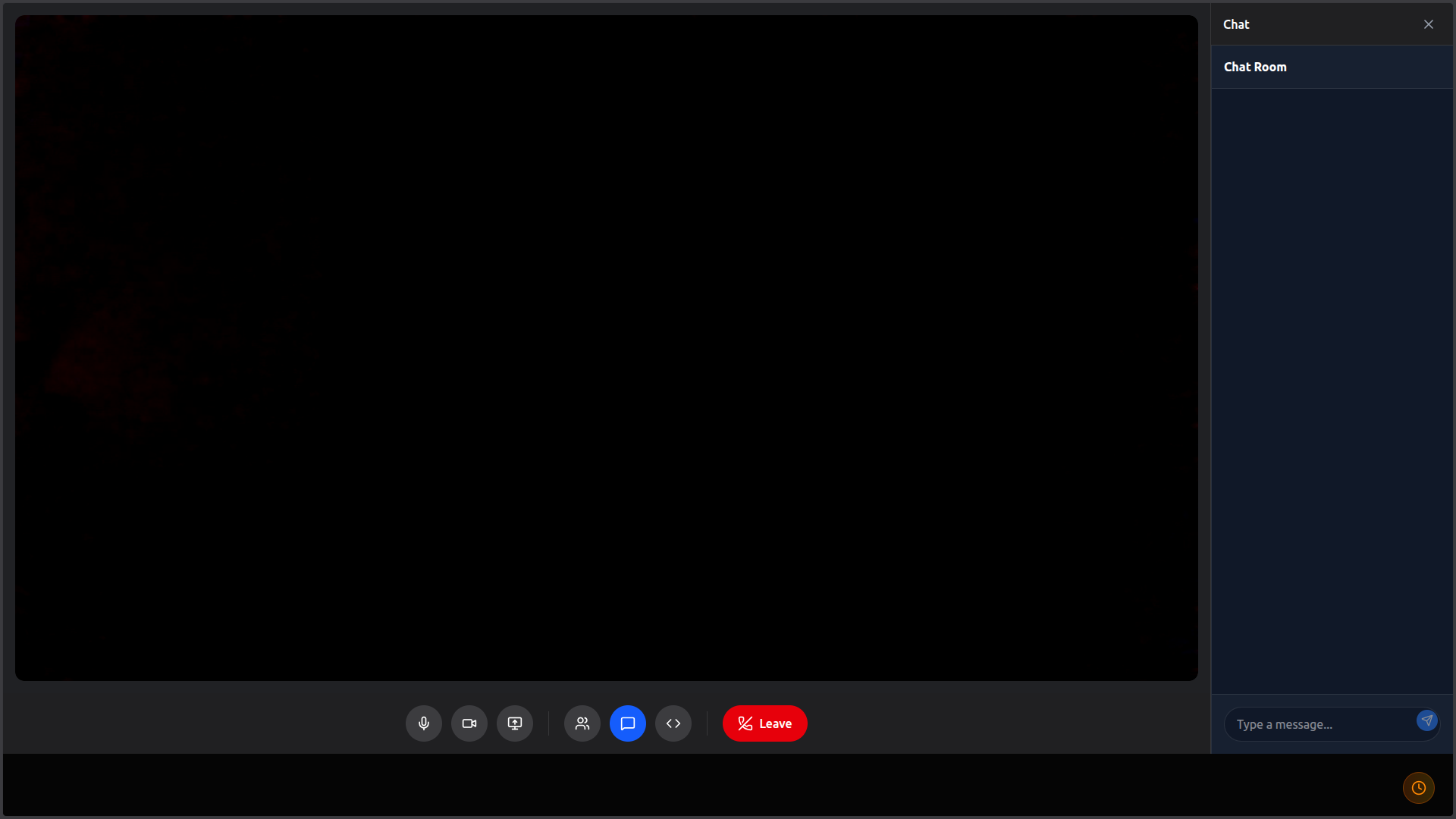Open the participants list
The width and height of the screenshot is (1456, 819).
[x=582, y=723]
